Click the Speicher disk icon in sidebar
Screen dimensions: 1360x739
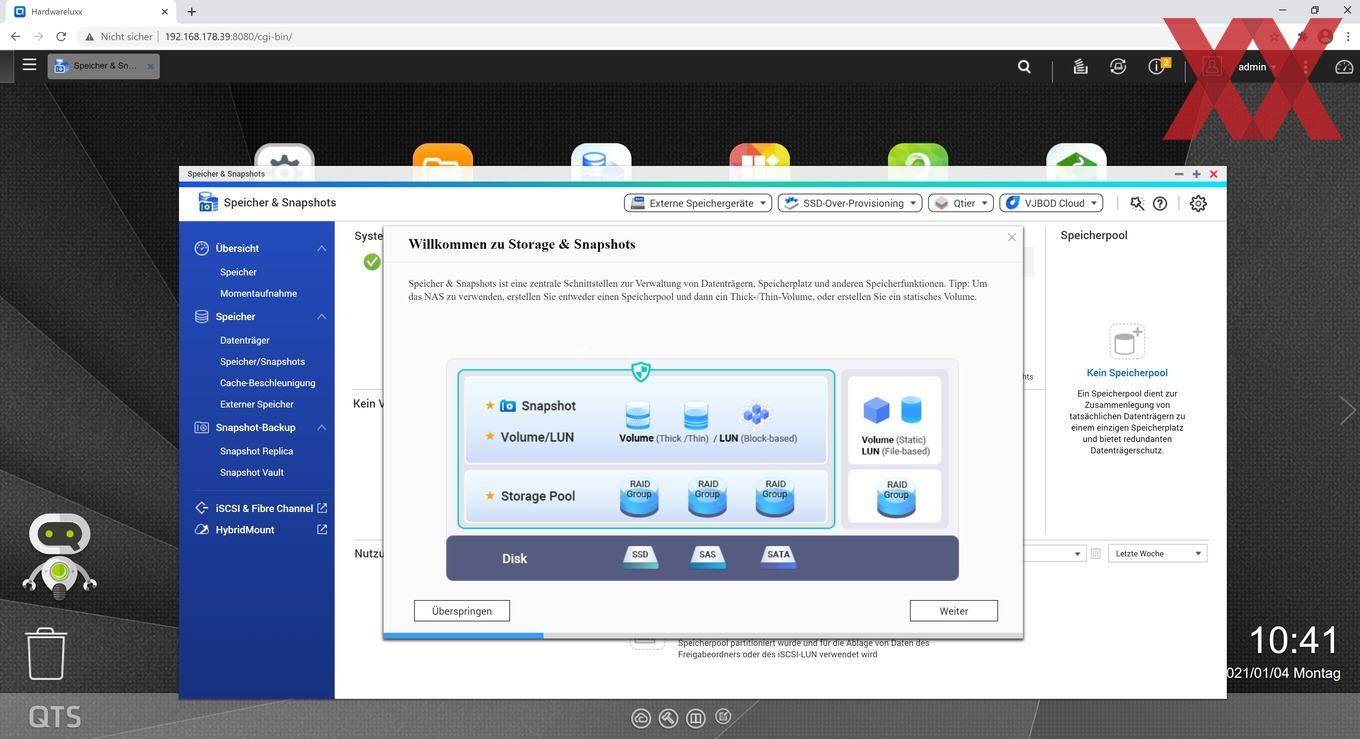(x=202, y=316)
